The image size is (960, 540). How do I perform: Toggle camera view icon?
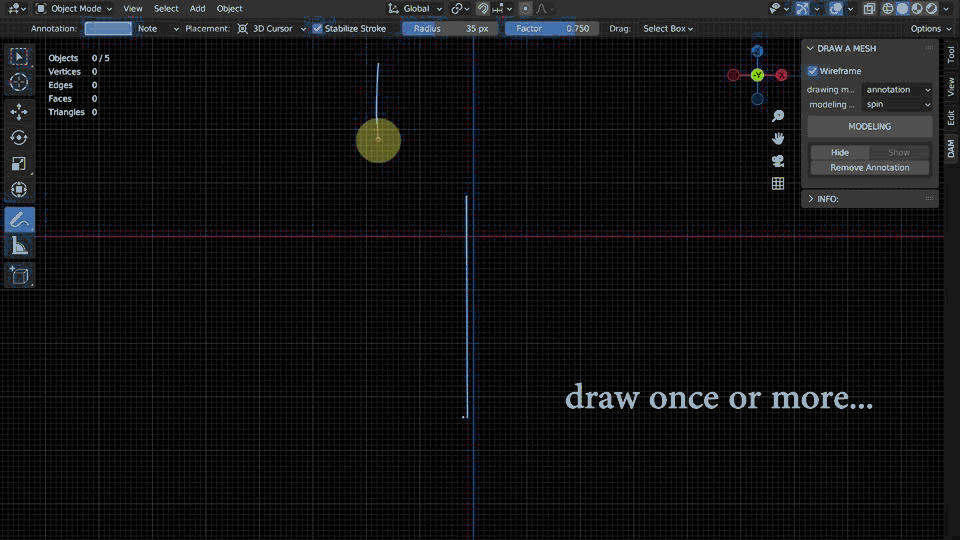click(778, 161)
